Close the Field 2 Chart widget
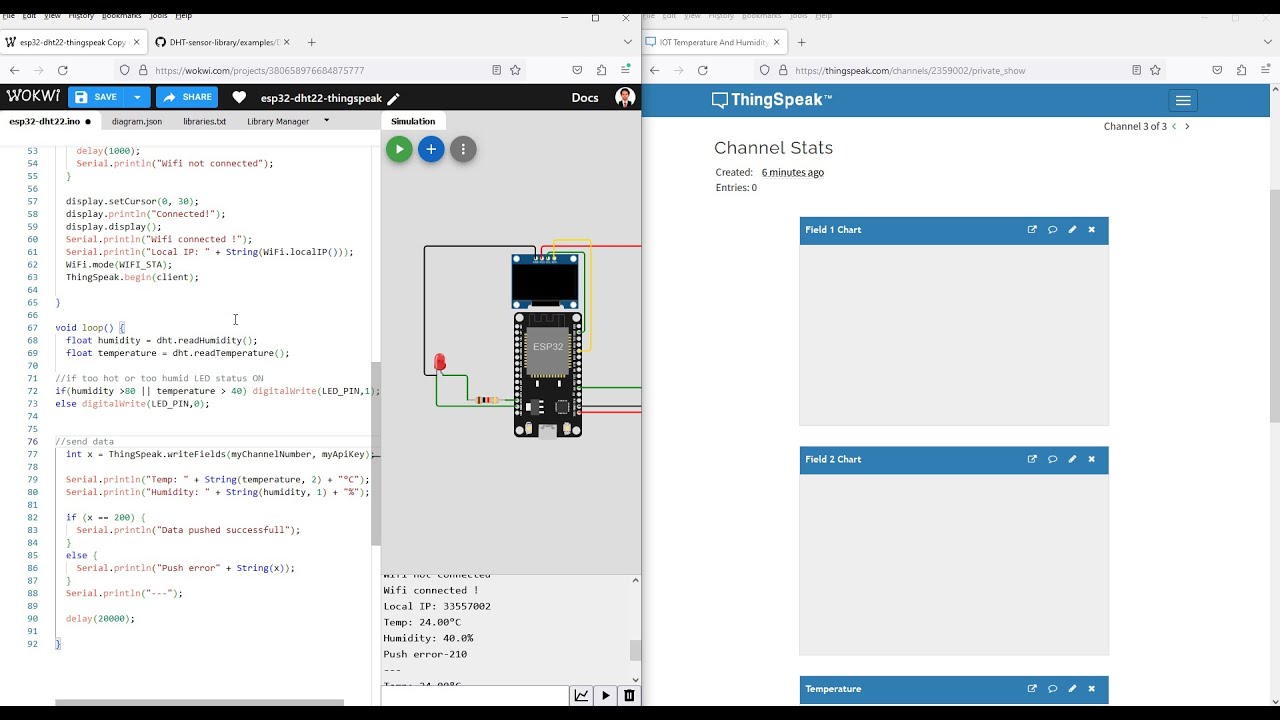The width and height of the screenshot is (1280, 720). 1091,459
